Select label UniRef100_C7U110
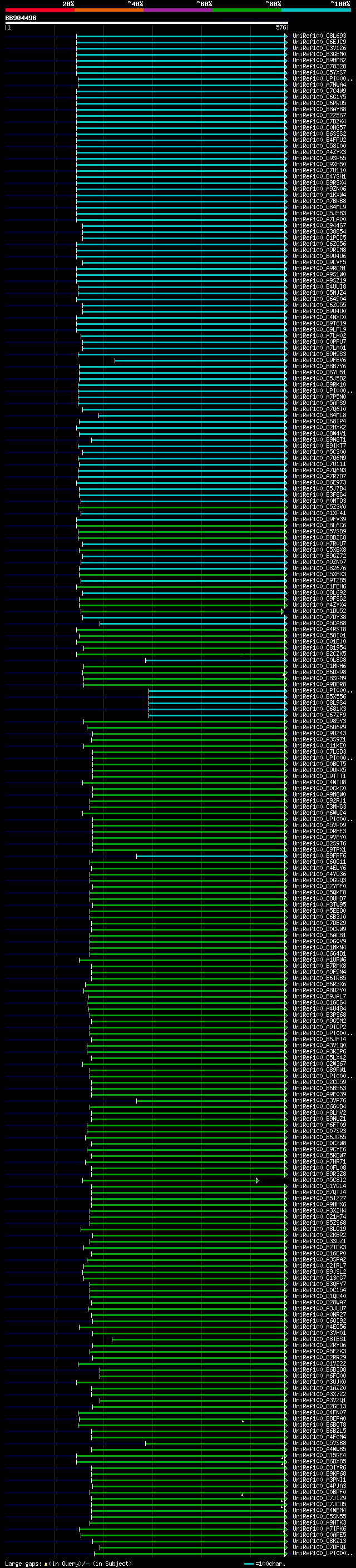This screenshot has width=356, height=1568. coord(319,170)
